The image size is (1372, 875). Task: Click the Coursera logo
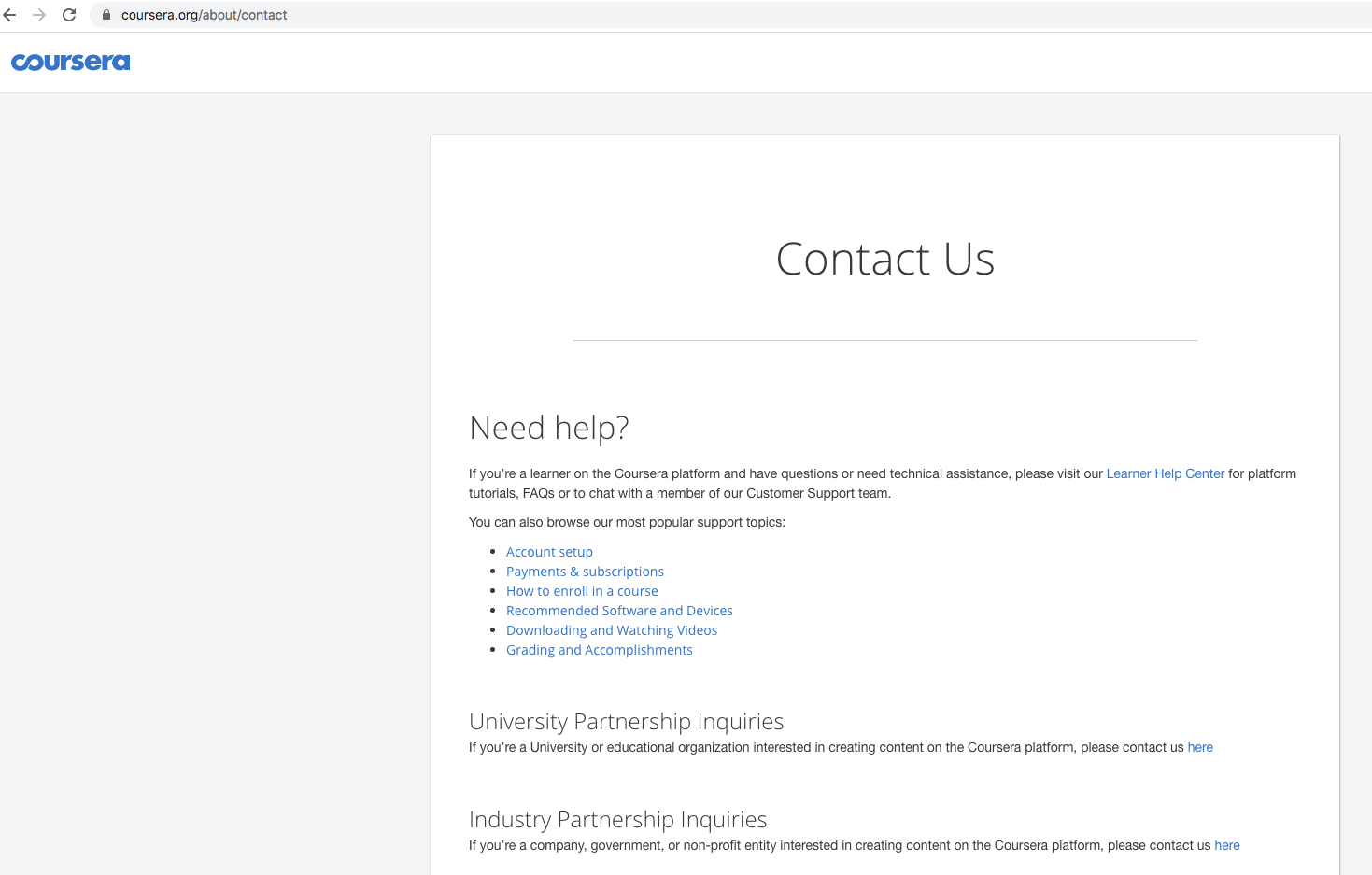click(x=71, y=63)
